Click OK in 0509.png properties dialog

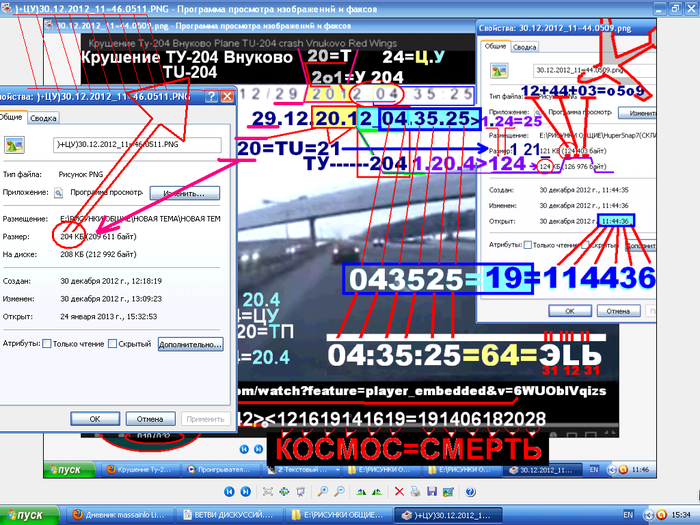570,311
